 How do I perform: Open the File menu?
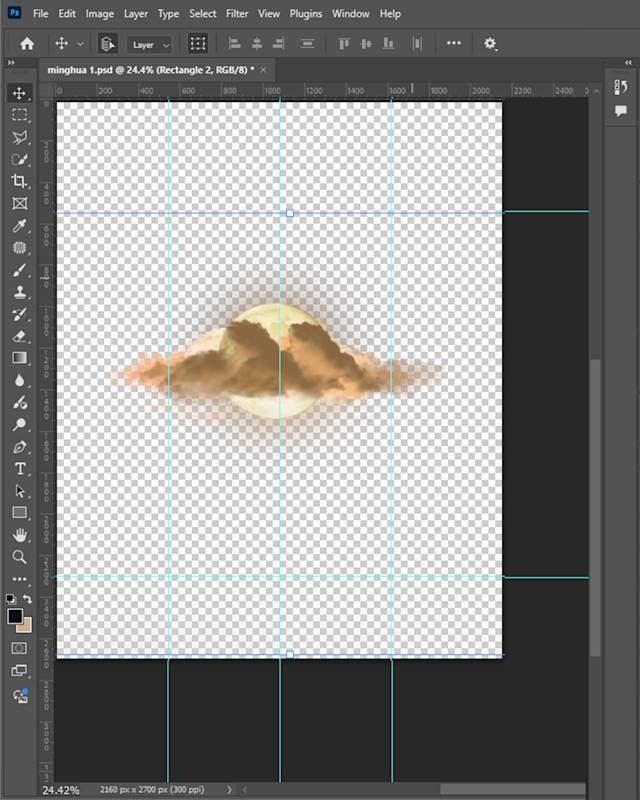(x=40, y=14)
